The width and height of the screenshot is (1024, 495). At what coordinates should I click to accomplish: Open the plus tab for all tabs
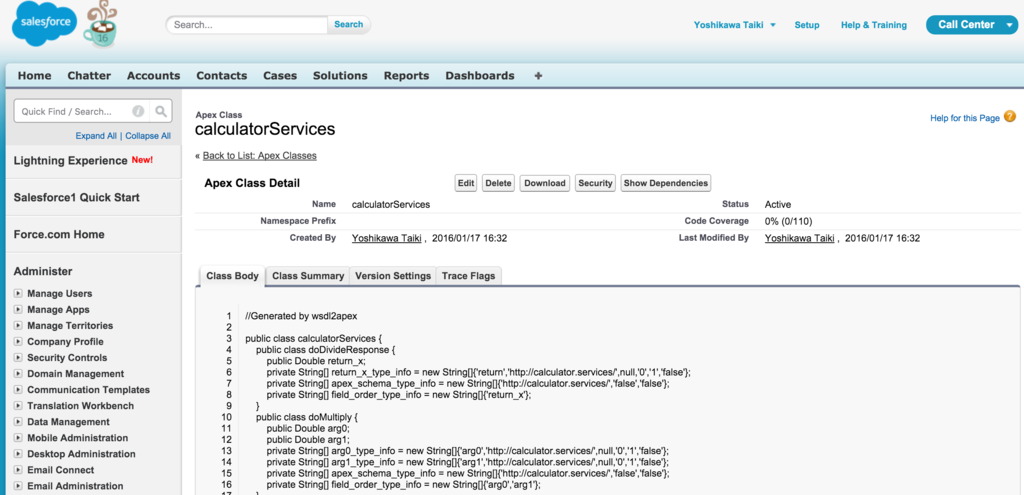click(x=538, y=76)
